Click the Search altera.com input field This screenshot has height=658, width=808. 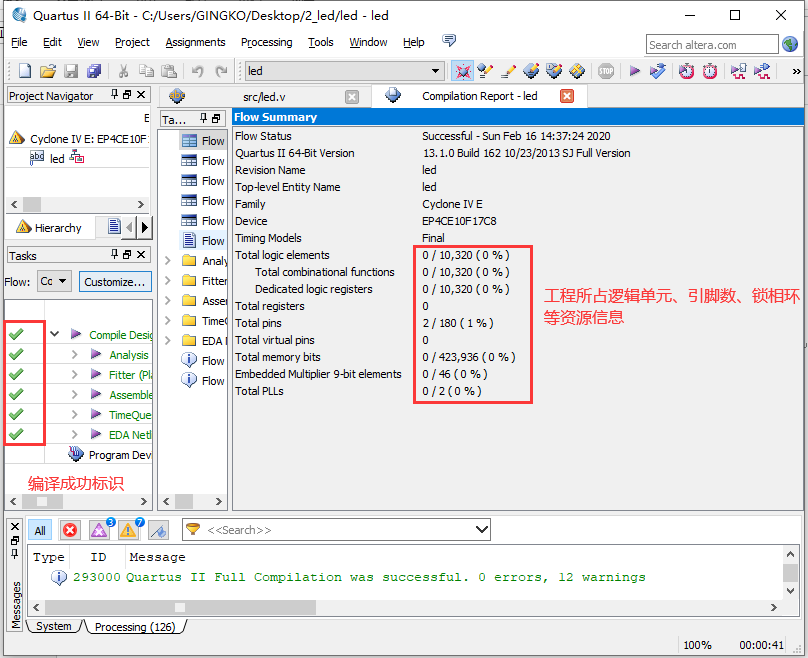[x=711, y=44]
